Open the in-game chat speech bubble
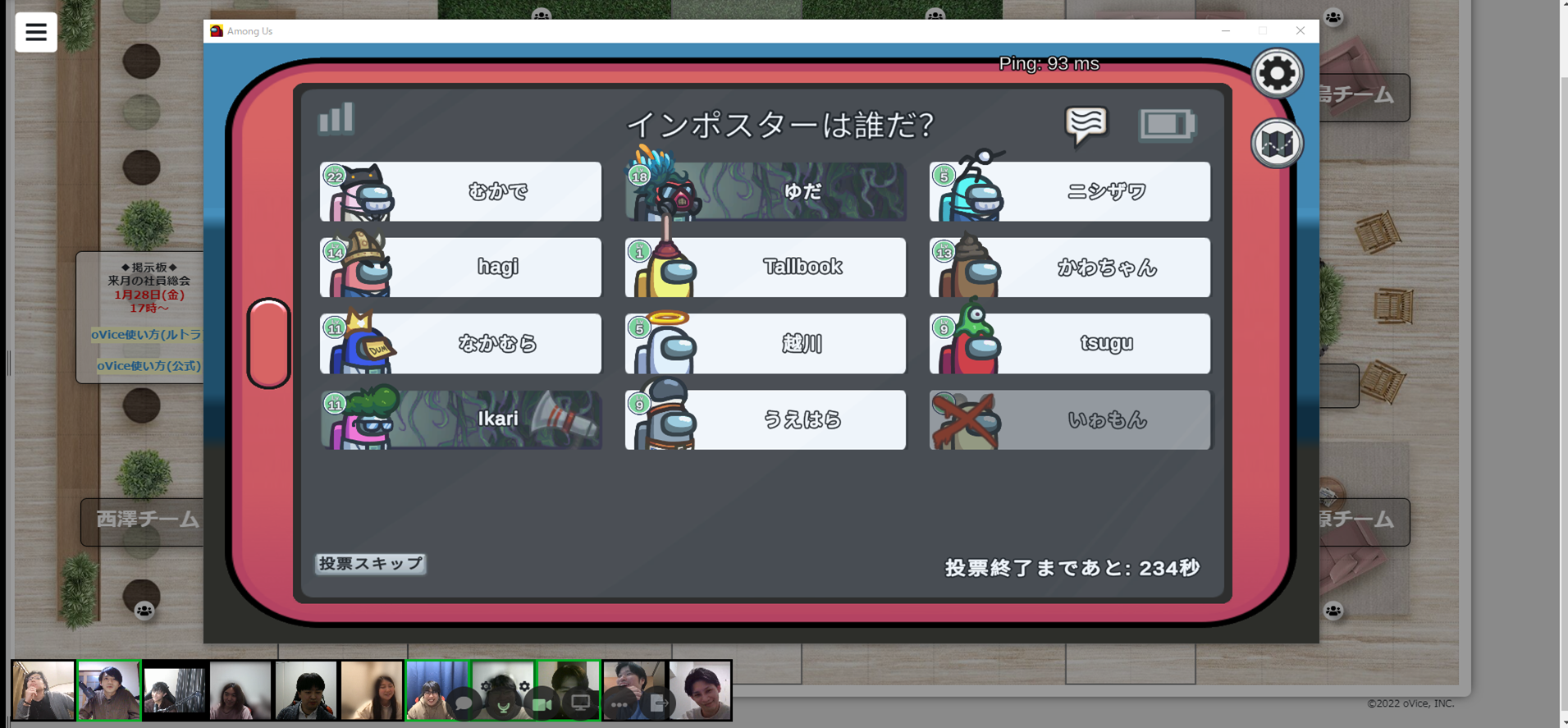The width and height of the screenshot is (1568, 728). pyautogui.click(x=1086, y=126)
